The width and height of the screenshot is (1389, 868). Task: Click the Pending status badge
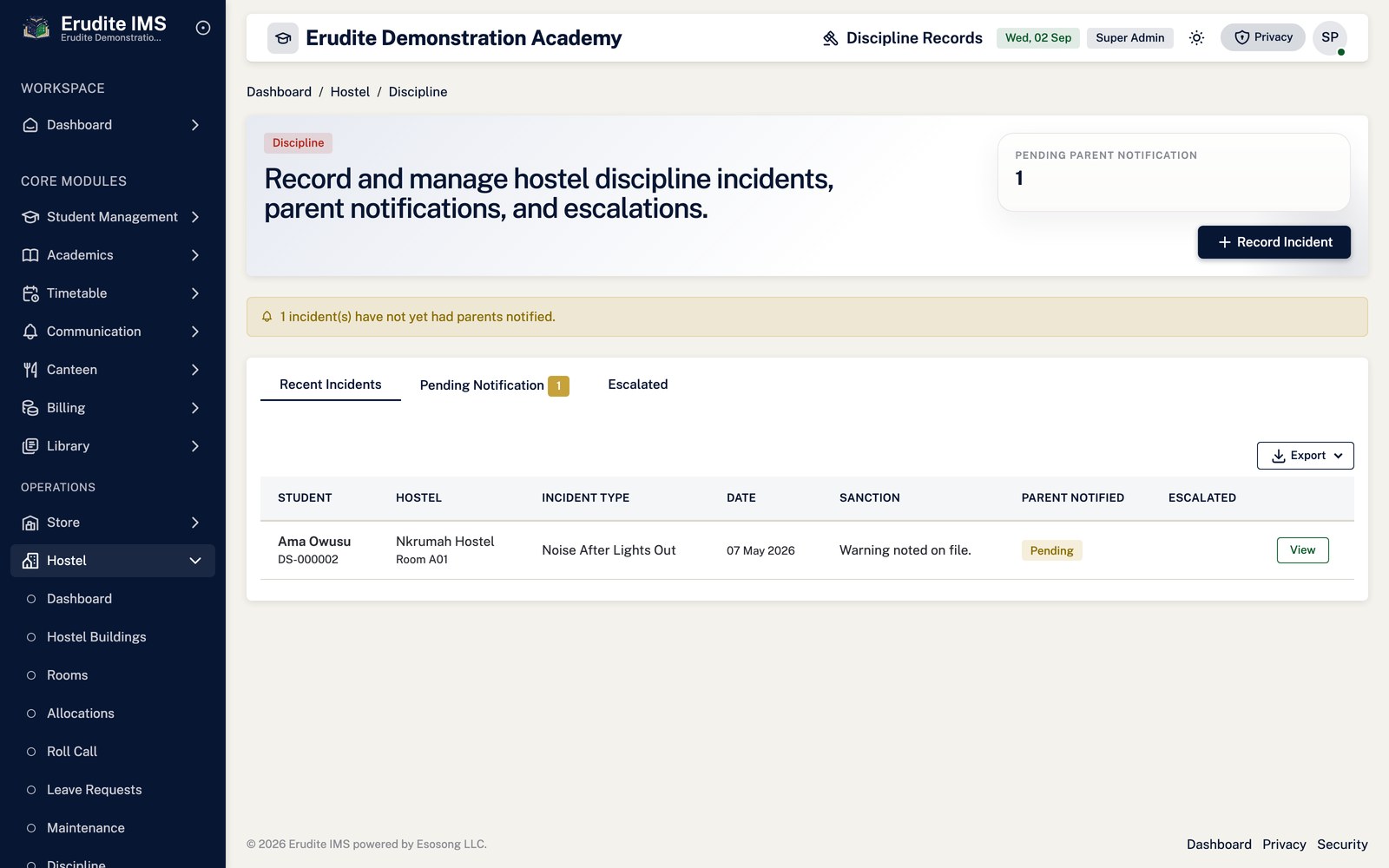1051,550
